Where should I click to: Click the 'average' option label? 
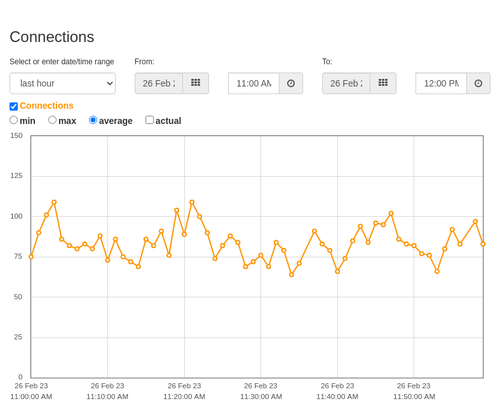[x=116, y=121]
